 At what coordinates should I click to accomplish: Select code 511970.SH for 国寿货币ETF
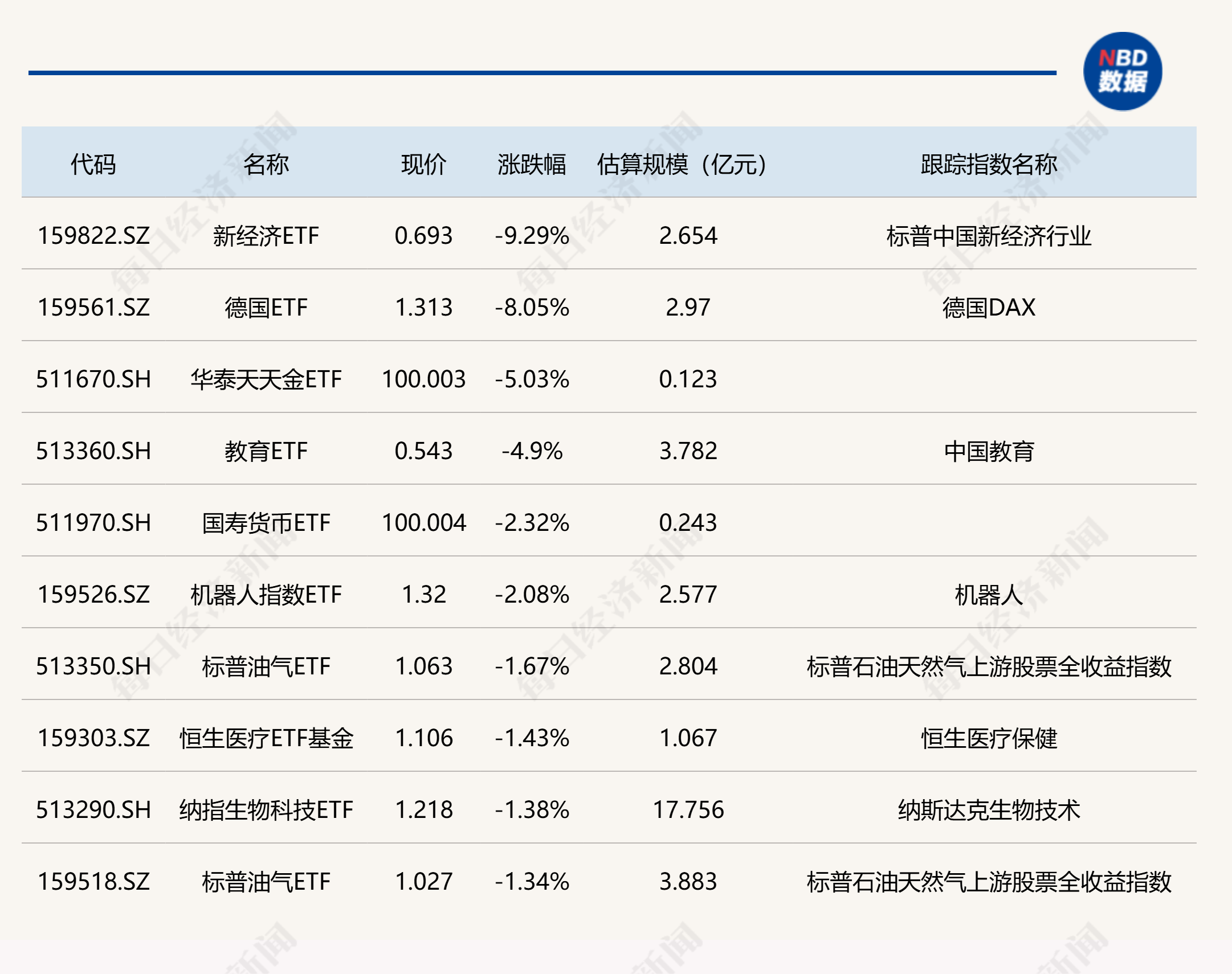click(93, 523)
